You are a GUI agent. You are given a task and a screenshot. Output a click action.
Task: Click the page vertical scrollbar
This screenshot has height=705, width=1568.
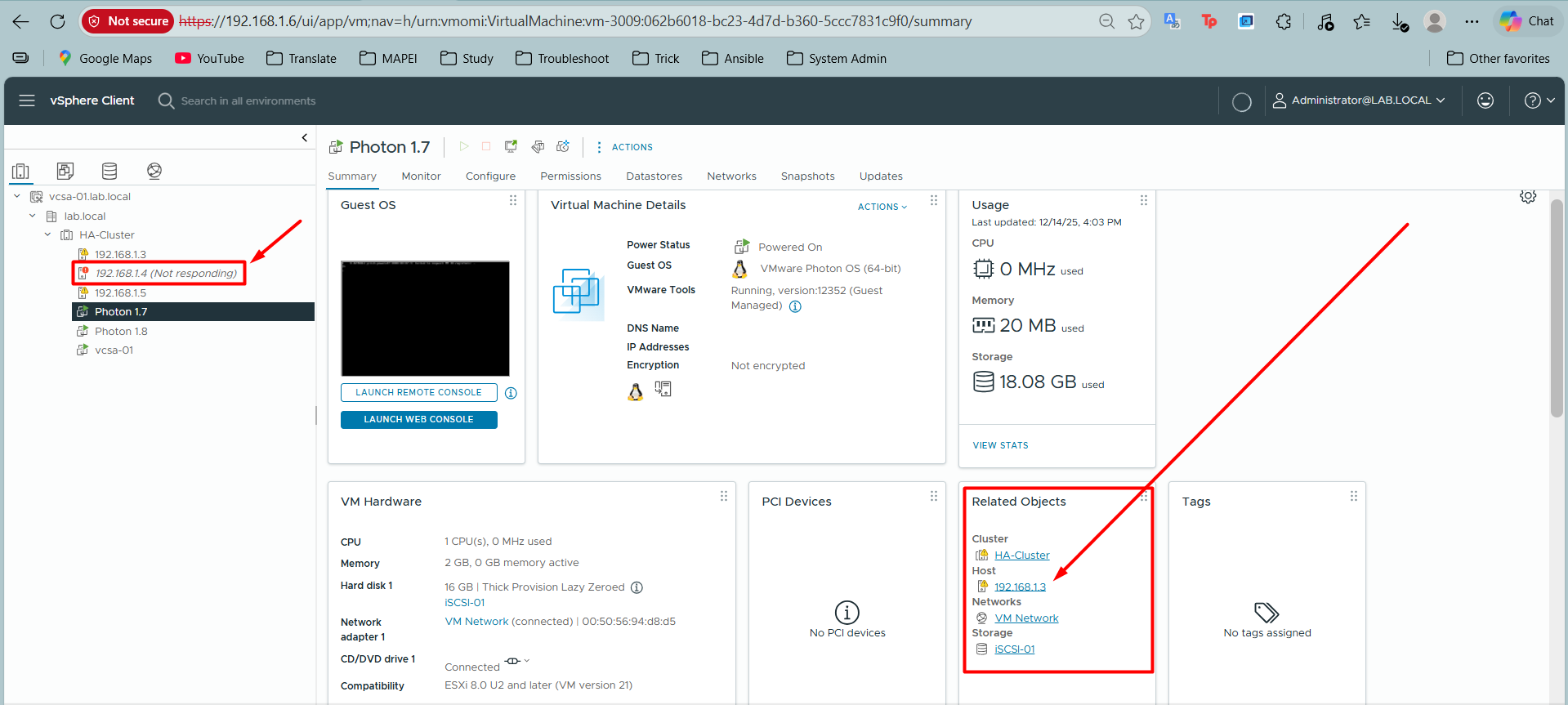coord(1557,309)
